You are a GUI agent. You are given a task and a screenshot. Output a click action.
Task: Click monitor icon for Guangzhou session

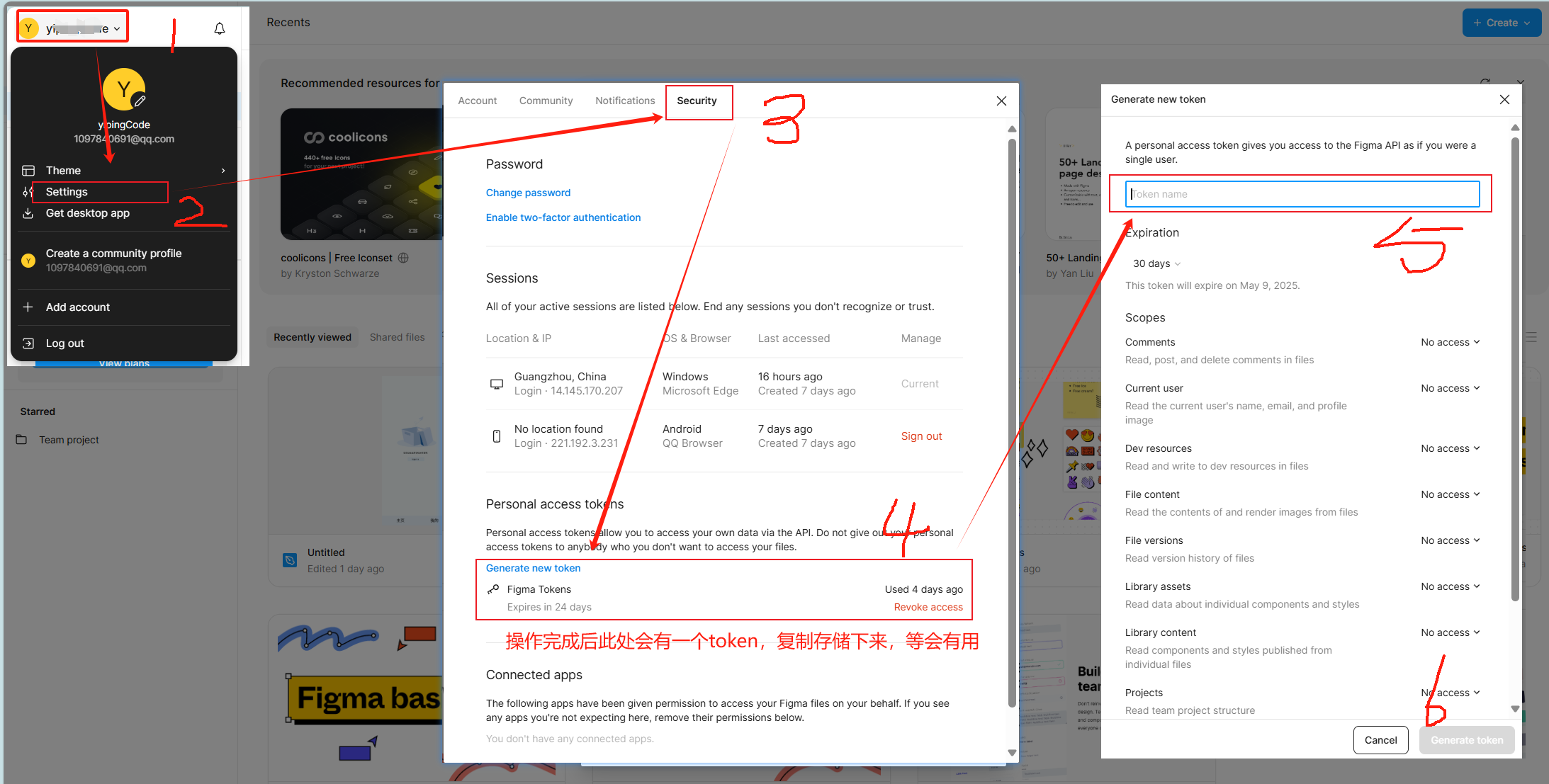(497, 384)
